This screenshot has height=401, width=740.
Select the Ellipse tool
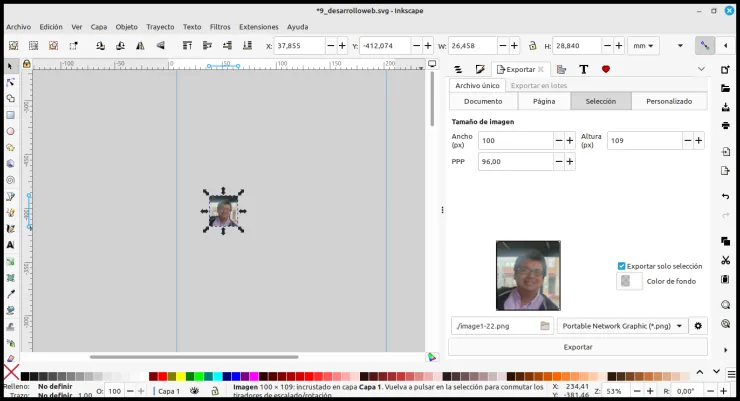(x=10, y=132)
